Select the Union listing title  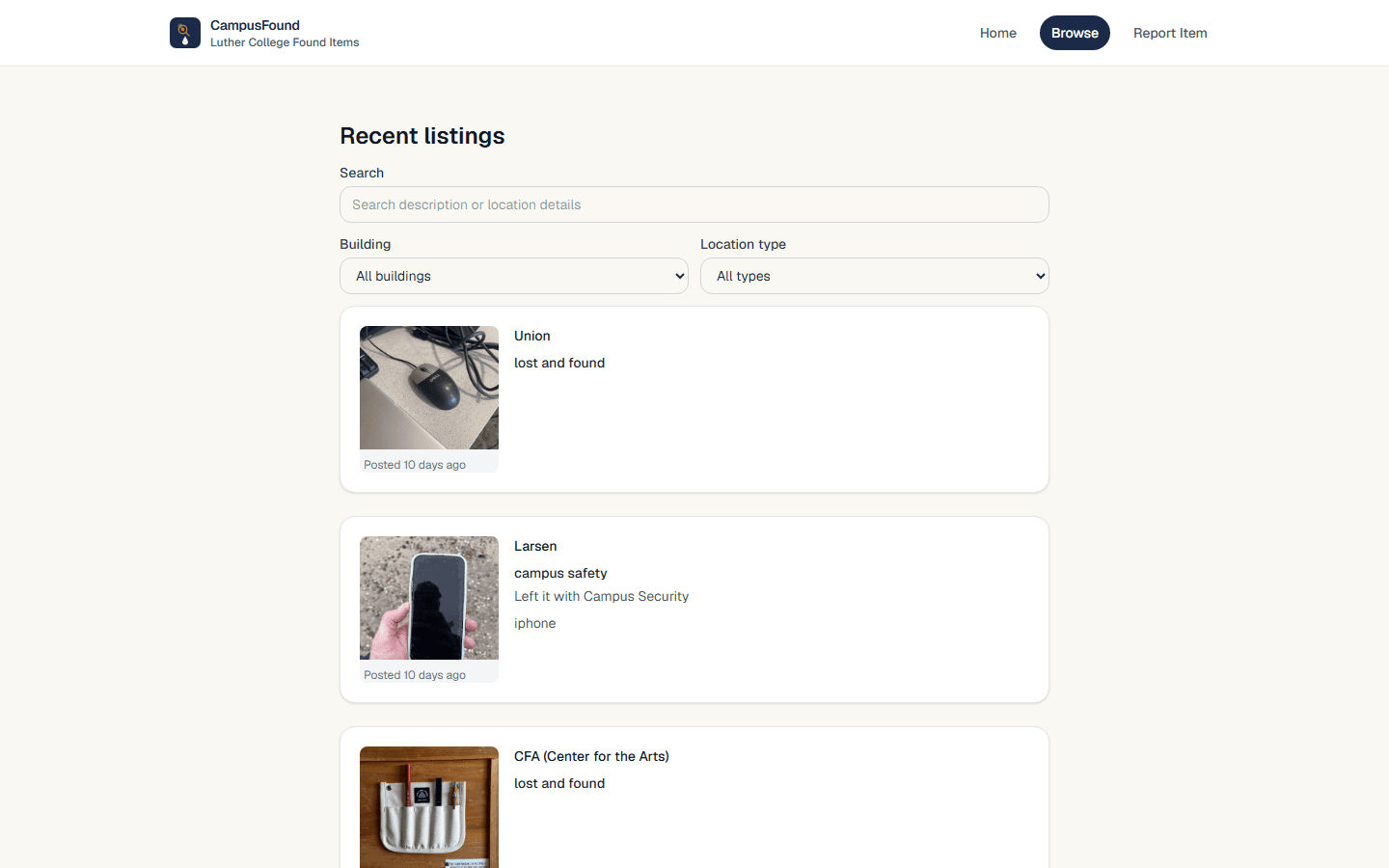(532, 336)
